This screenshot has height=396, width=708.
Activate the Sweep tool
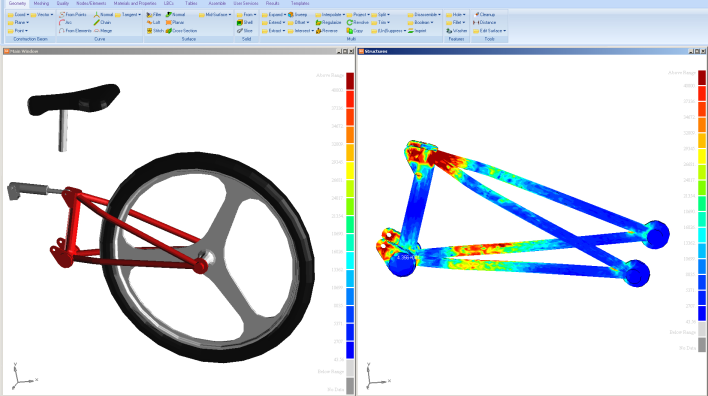tap(297, 14)
